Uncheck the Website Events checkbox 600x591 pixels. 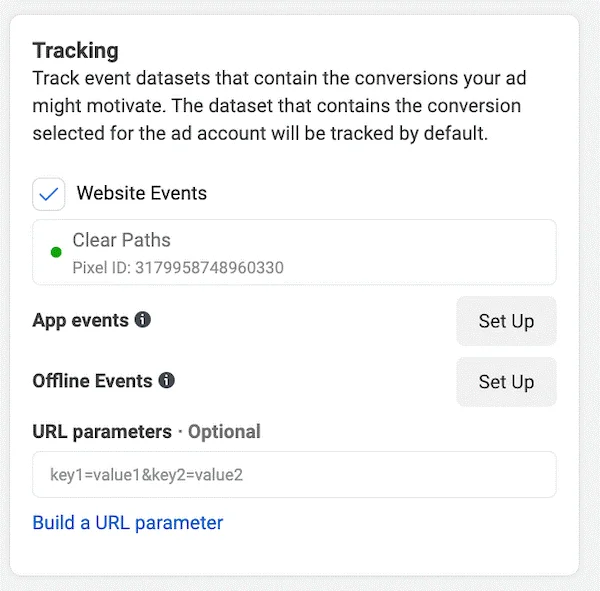coord(49,194)
